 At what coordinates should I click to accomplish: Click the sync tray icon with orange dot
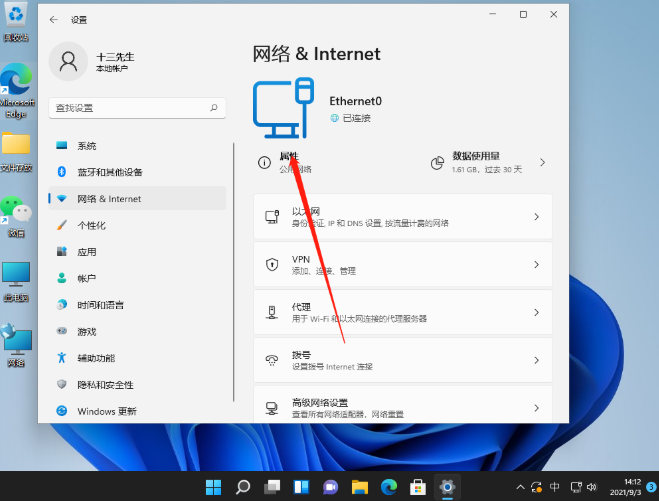tap(537, 487)
